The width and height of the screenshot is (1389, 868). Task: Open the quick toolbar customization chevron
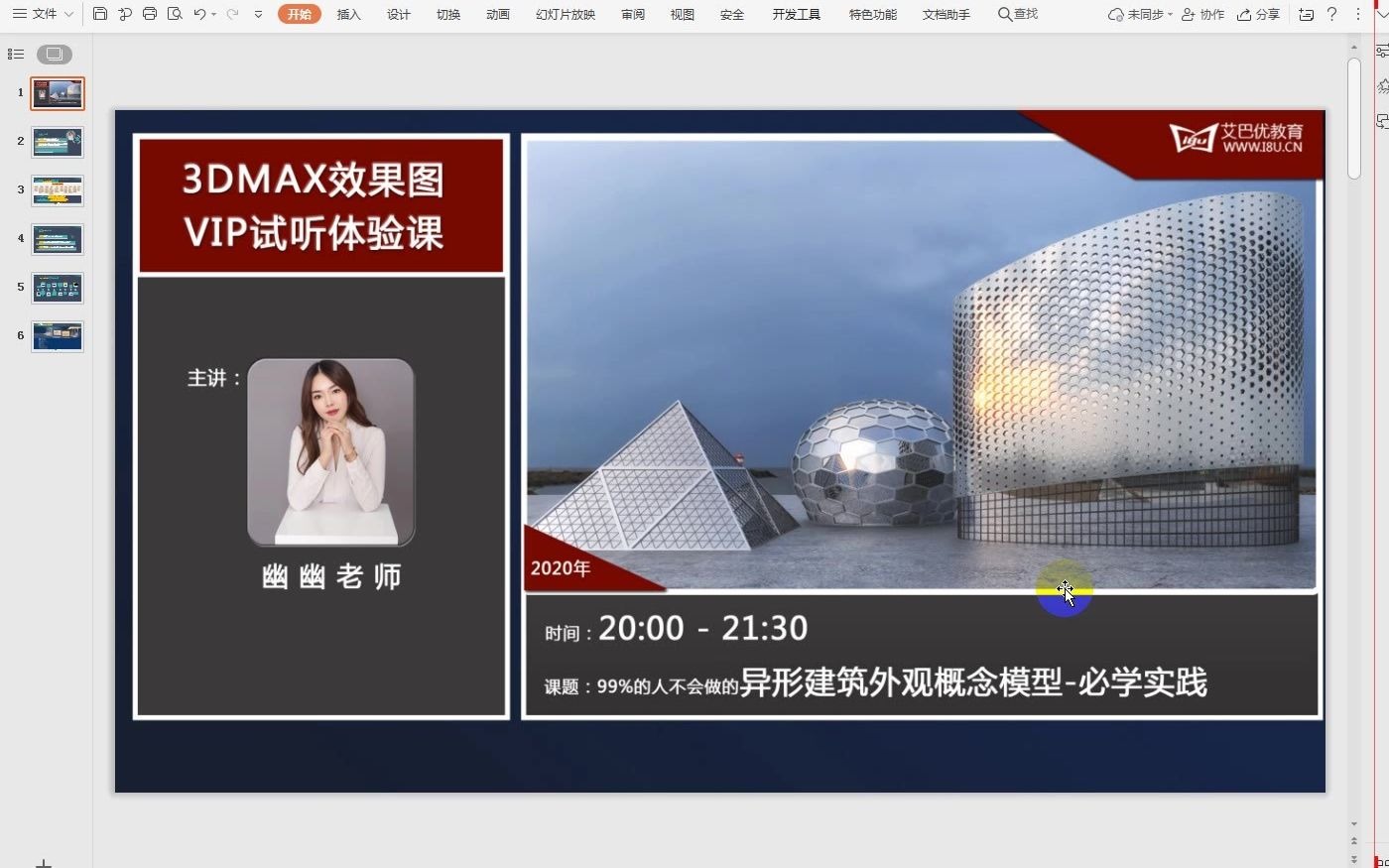pyautogui.click(x=257, y=14)
